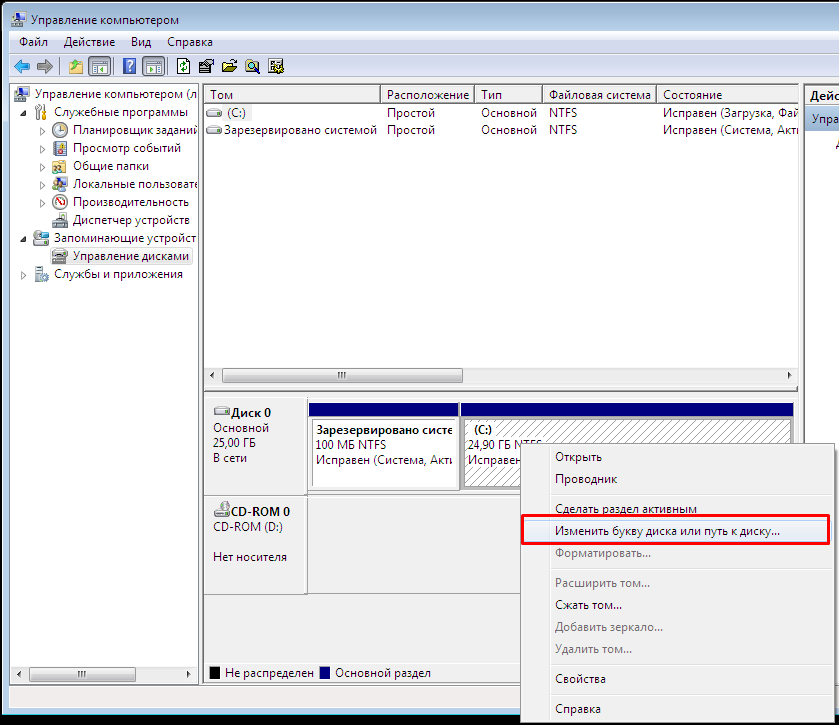839x725 pixels.
Task: Toggle the console tree show/hide icon
Action: click(100, 66)
